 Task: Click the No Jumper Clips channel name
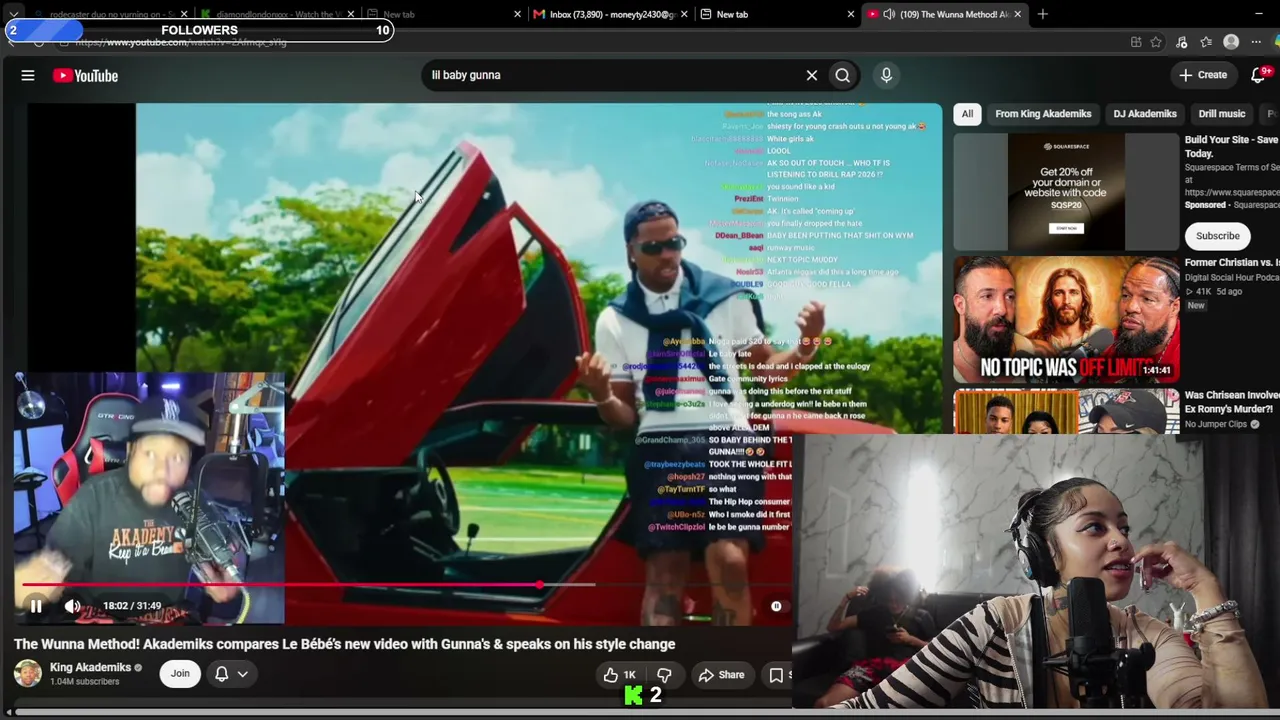[x=1216, y=424]
